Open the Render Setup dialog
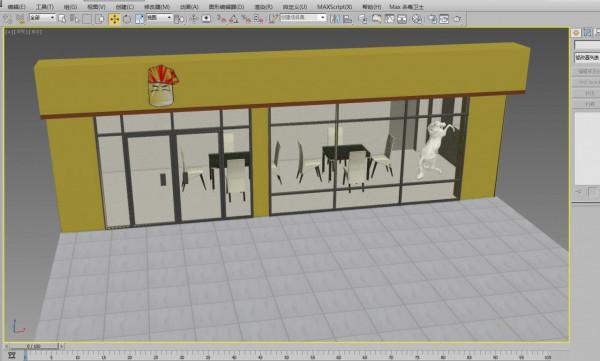 (432, 19)
